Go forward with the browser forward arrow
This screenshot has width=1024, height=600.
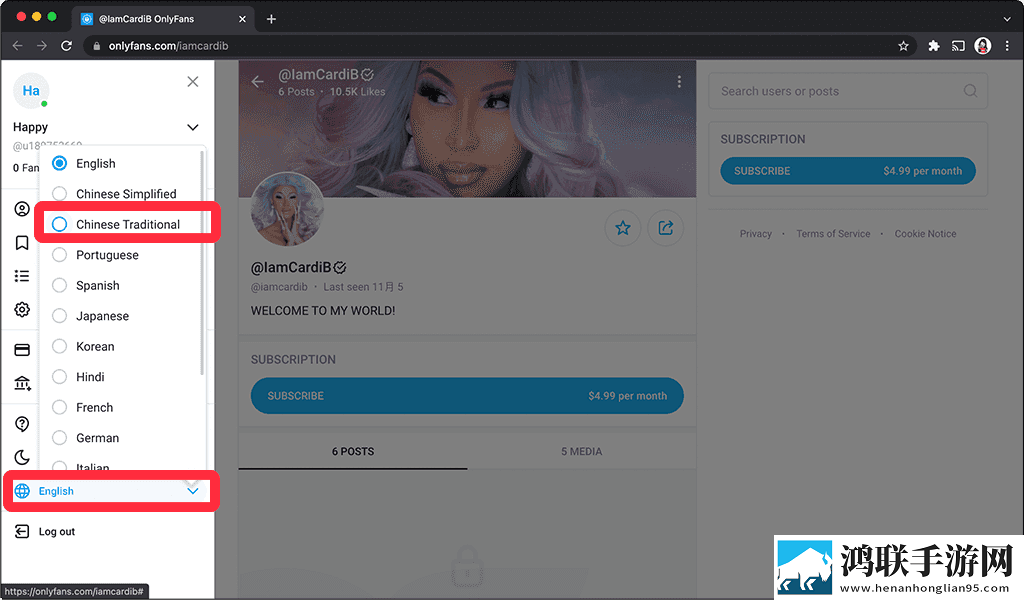tap(42, 46)
